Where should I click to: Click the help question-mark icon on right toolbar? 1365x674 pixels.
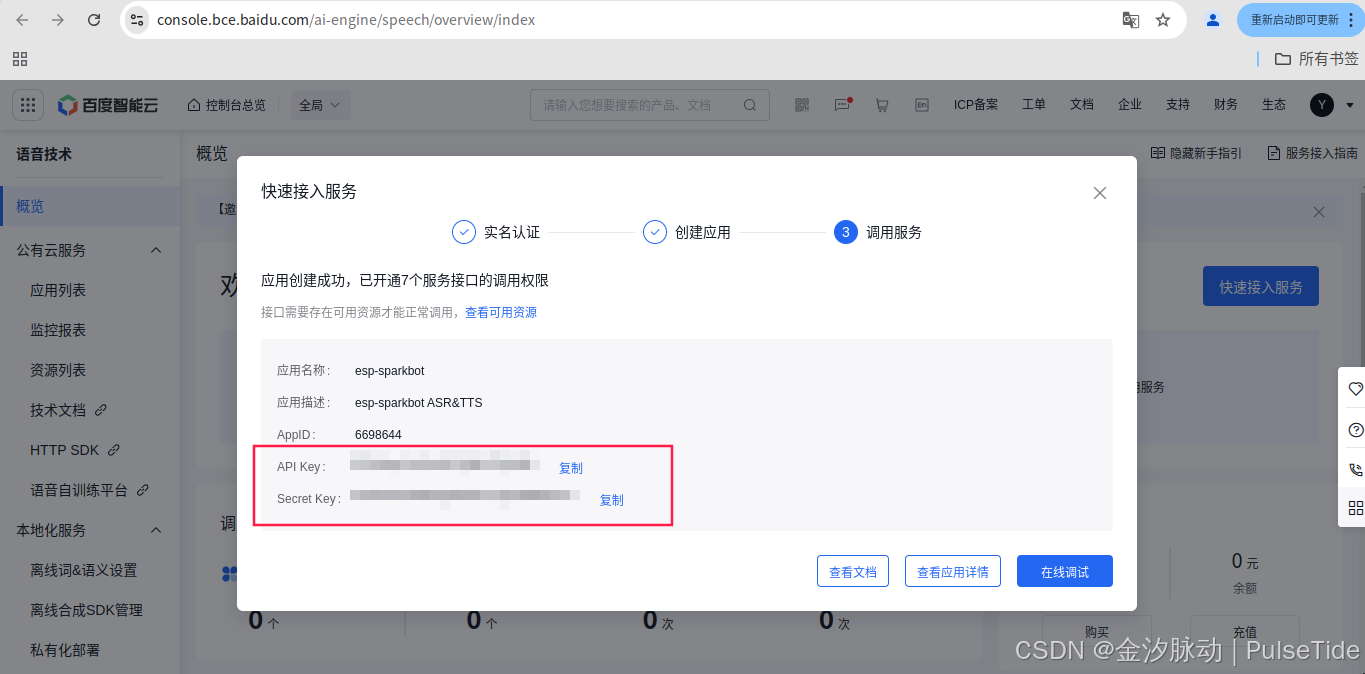1356,430
